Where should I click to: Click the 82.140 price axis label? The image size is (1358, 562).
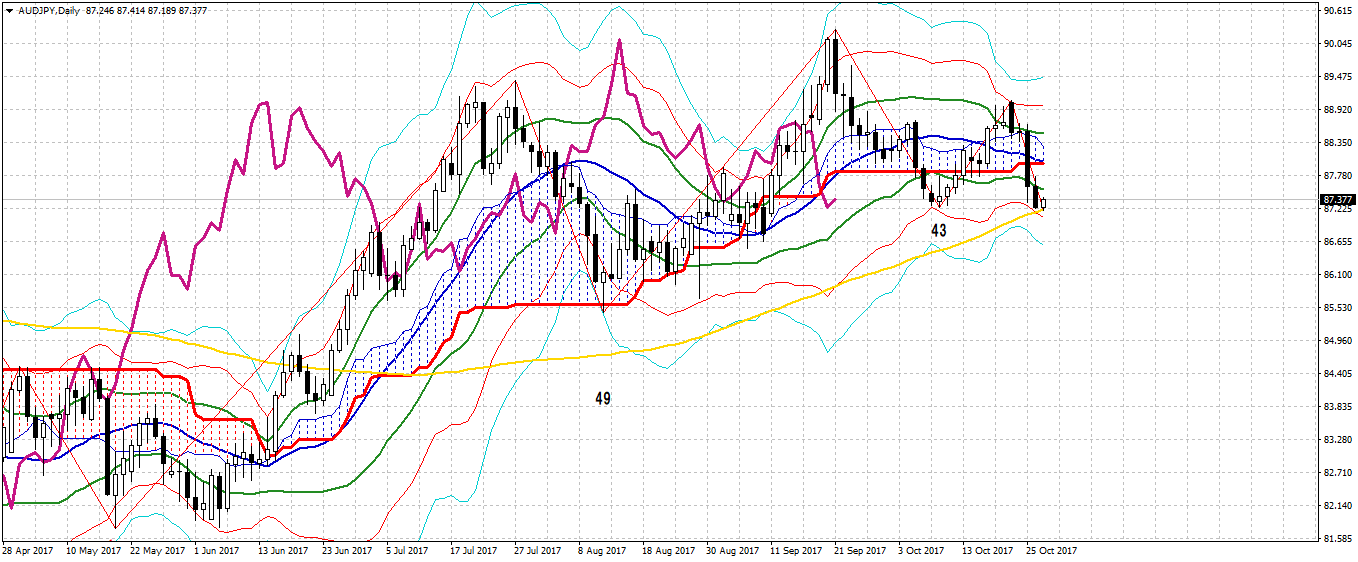point(1336,506)
